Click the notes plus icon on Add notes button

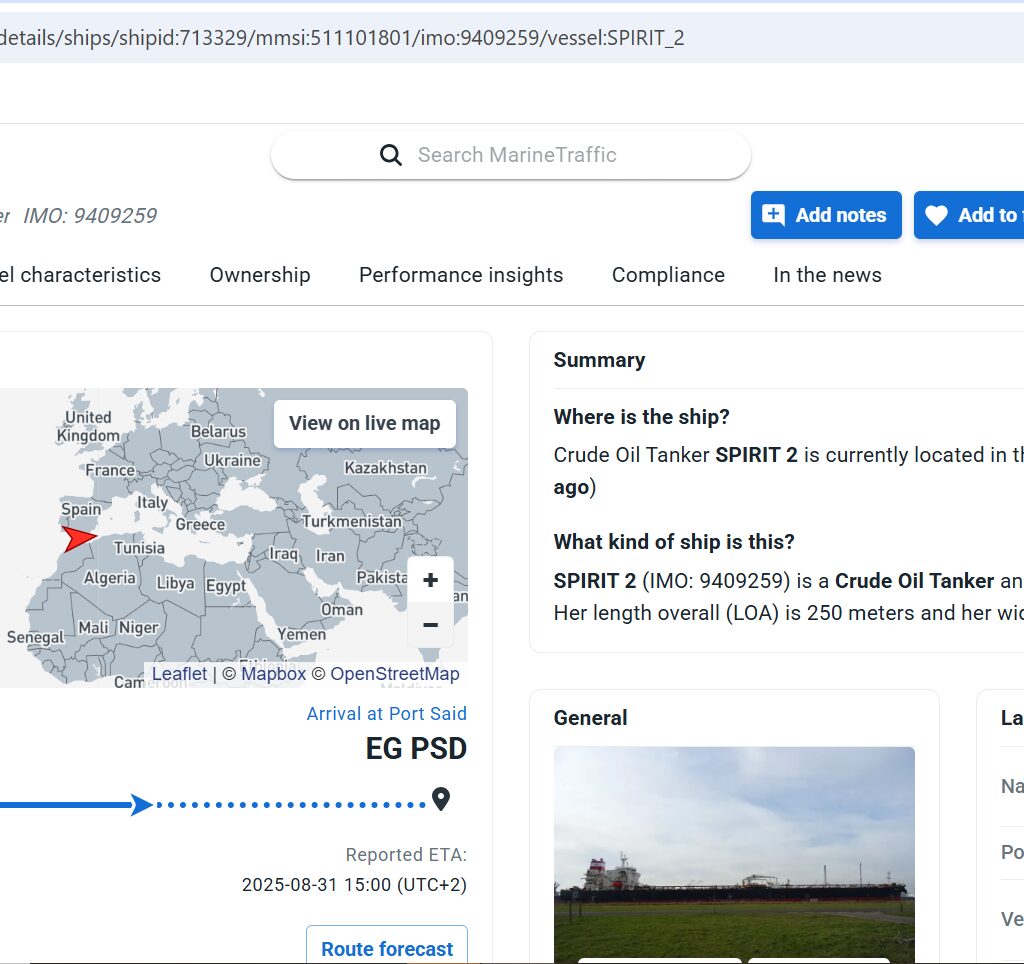pyautogui.click(x=773, y=215)
